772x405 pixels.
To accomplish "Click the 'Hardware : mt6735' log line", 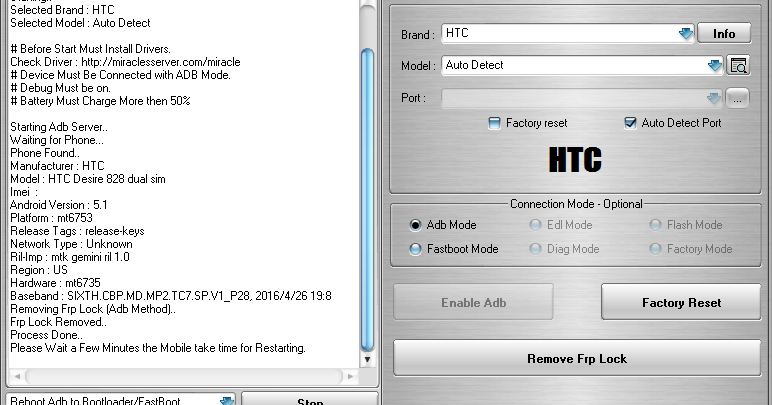I will (55, 283).
